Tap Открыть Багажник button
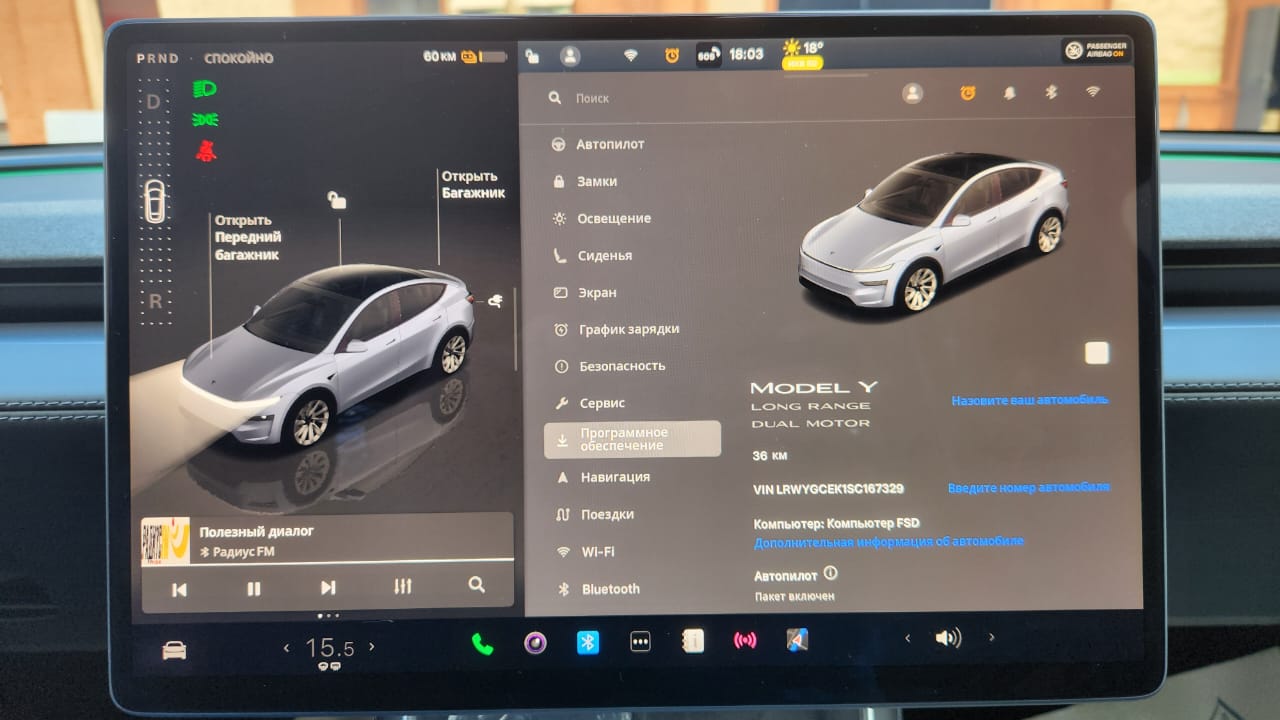Viewport: 1280px width, 720px height. [x=473, y=184]
